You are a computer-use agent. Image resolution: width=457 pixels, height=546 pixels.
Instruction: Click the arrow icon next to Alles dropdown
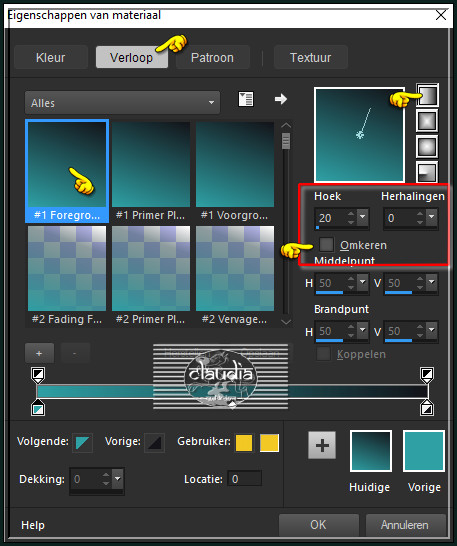(x=280, y=99)
